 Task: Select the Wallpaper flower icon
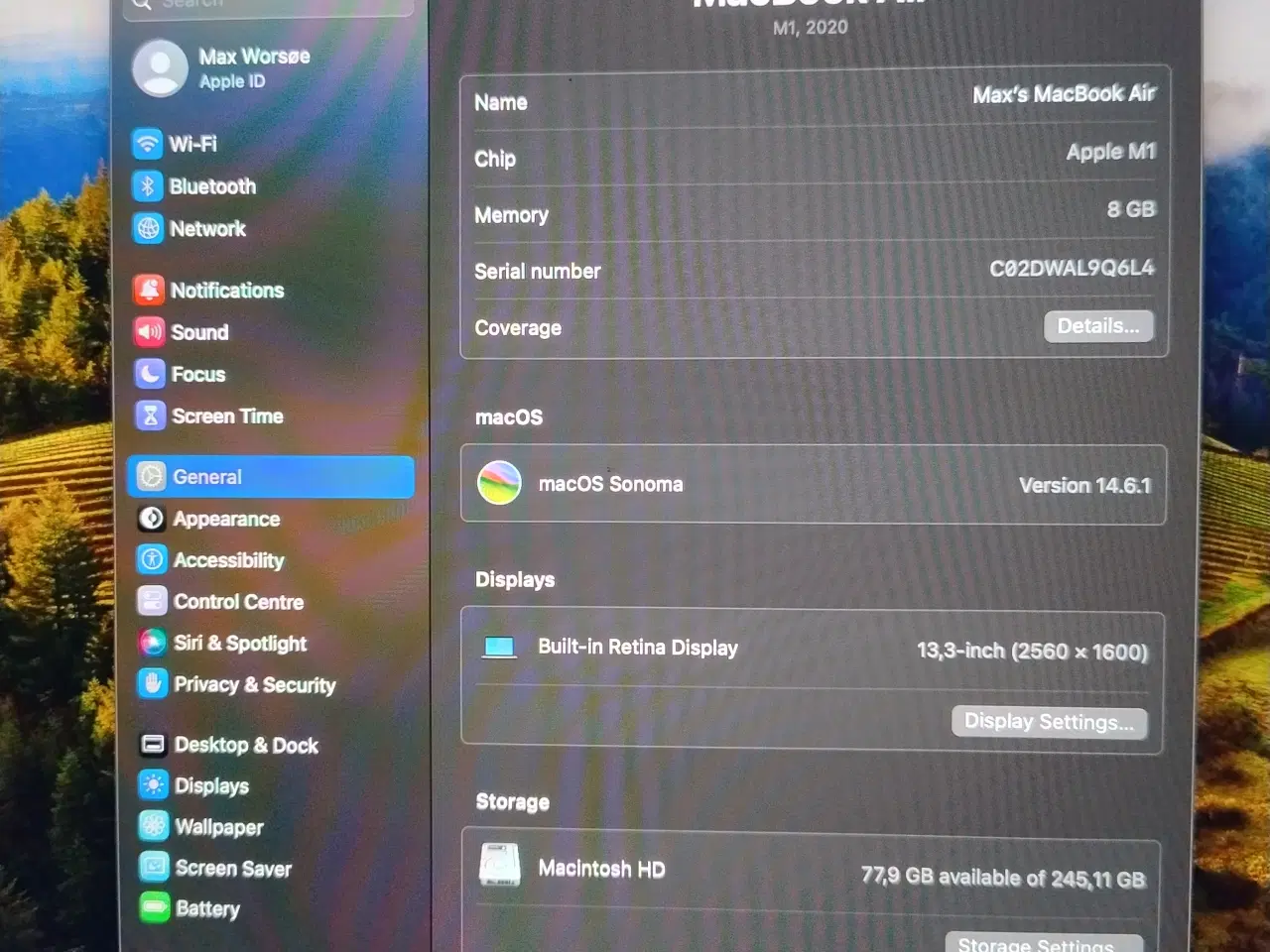[x=154, y=826]
